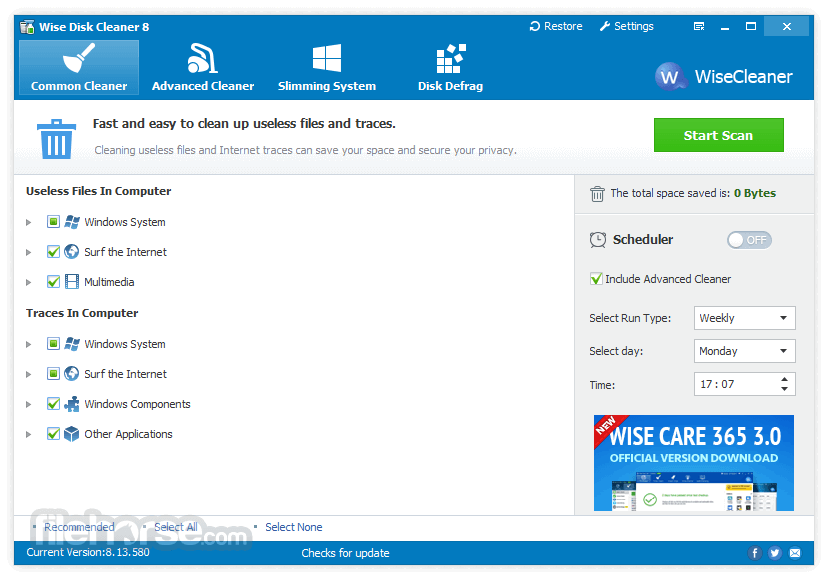Turn on the Scheduler toggle
The image size is (828, 581).
pyautogui.click(x=749, y=240)
